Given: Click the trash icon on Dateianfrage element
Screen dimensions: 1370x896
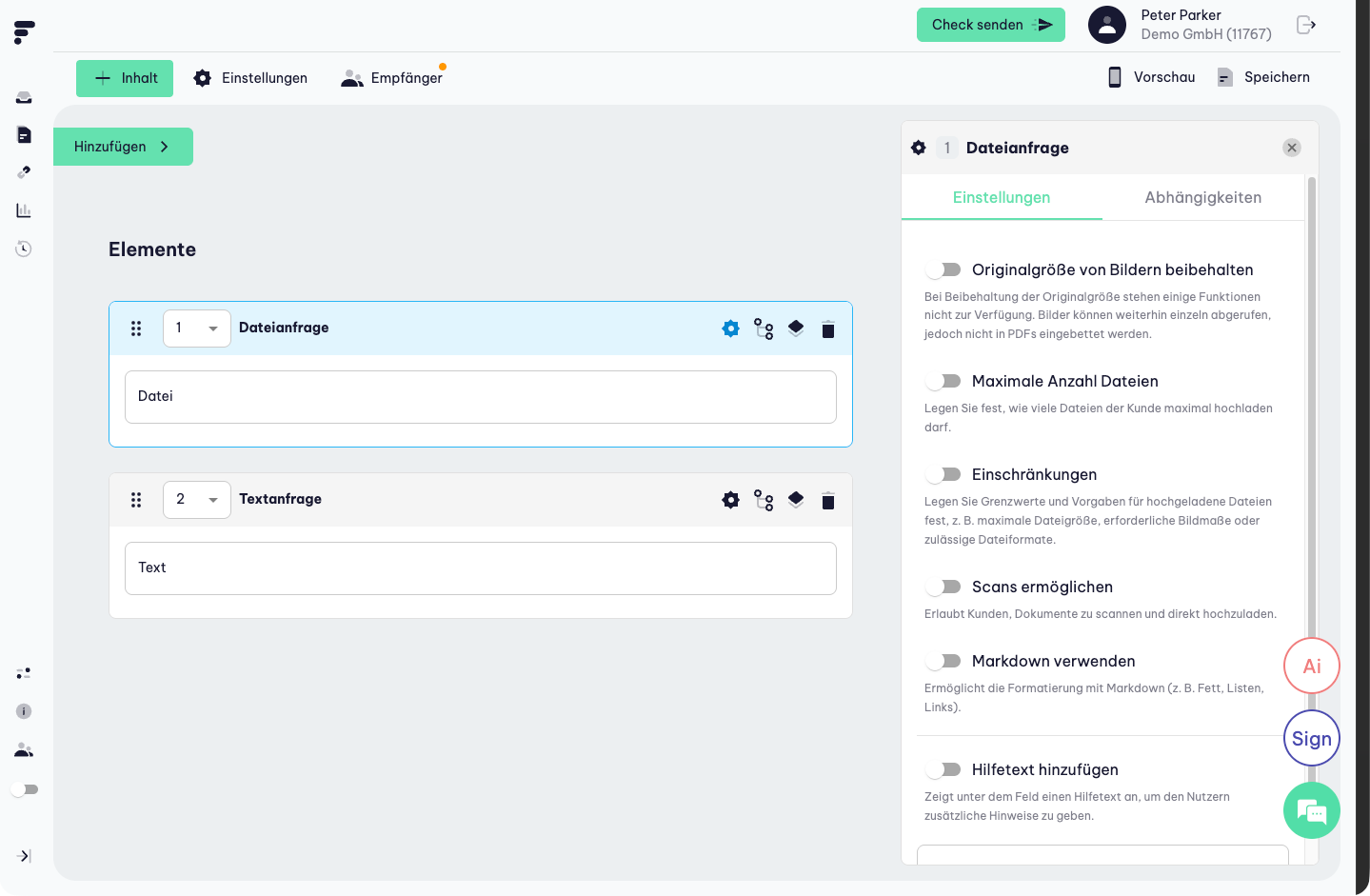Looking at the screenshot, I should (828, 329).
